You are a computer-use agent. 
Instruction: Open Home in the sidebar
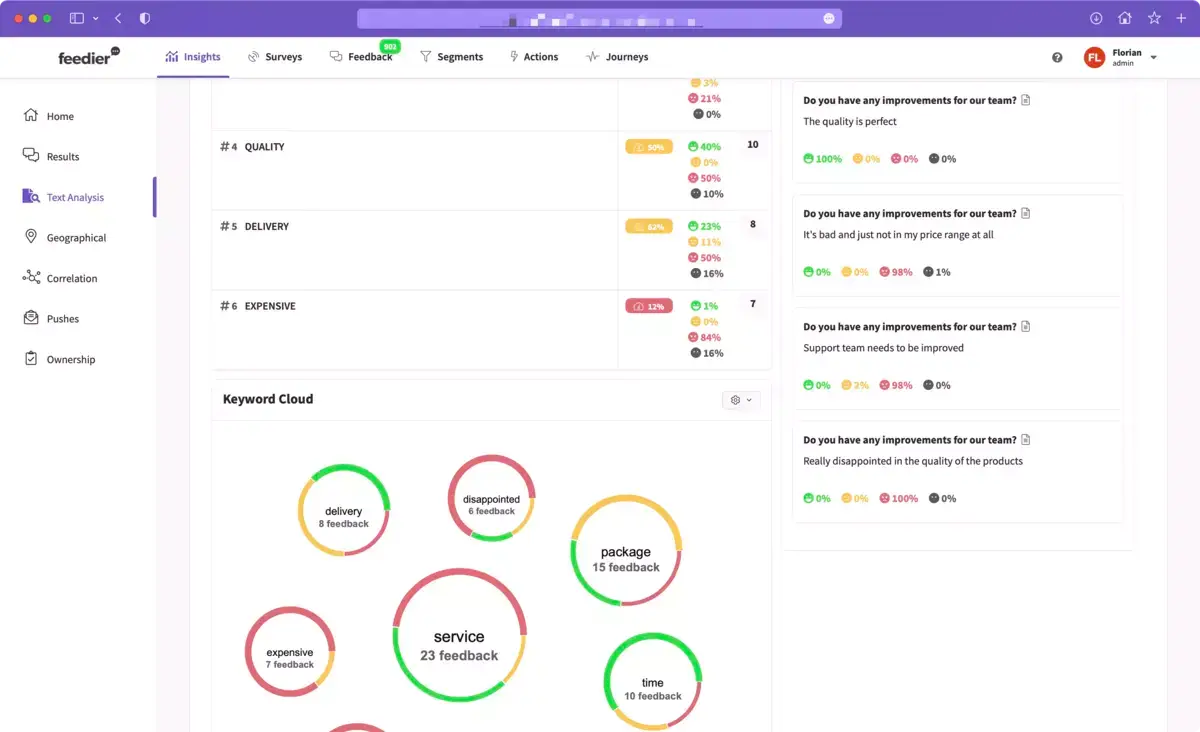tap(60, 116)
